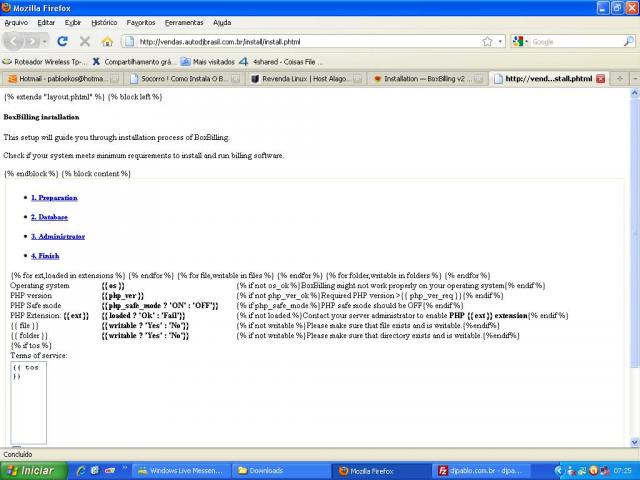640x480 pixels.
Task: Click the taskbar clock showing 07:25
Action: [x=622, y=471]
